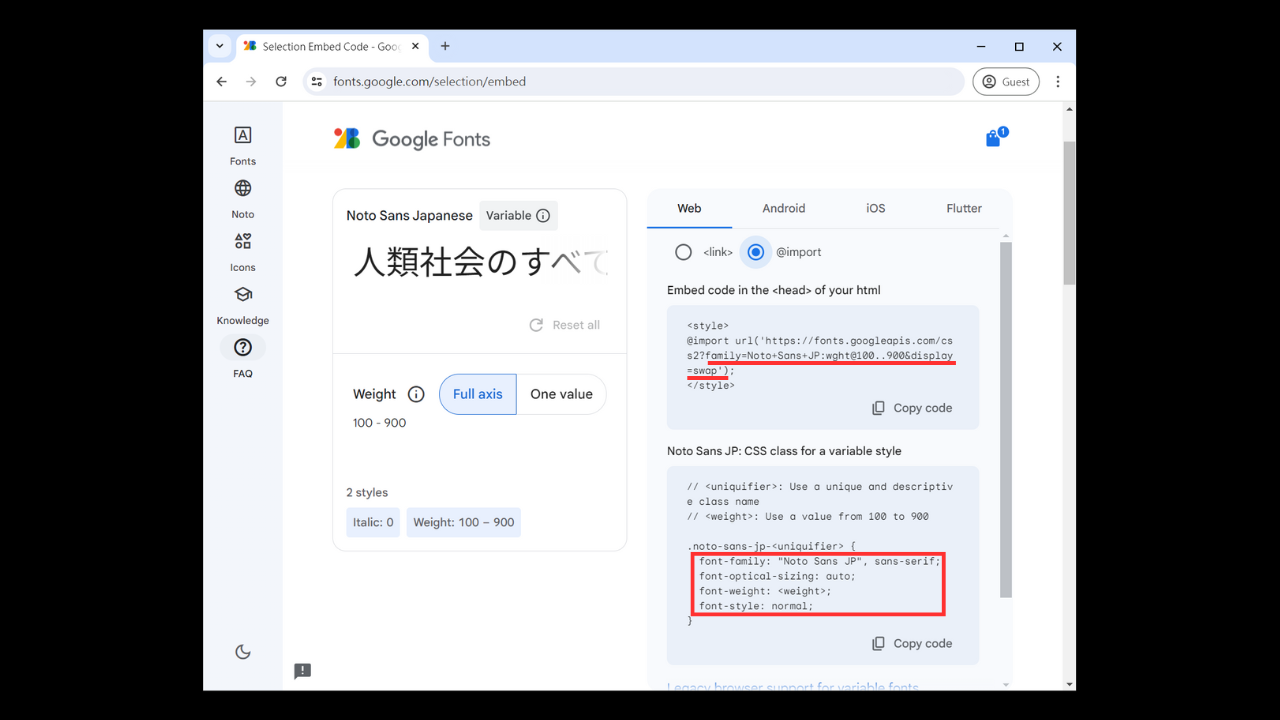Open the Noto globe icon

[x=242, y=189]
